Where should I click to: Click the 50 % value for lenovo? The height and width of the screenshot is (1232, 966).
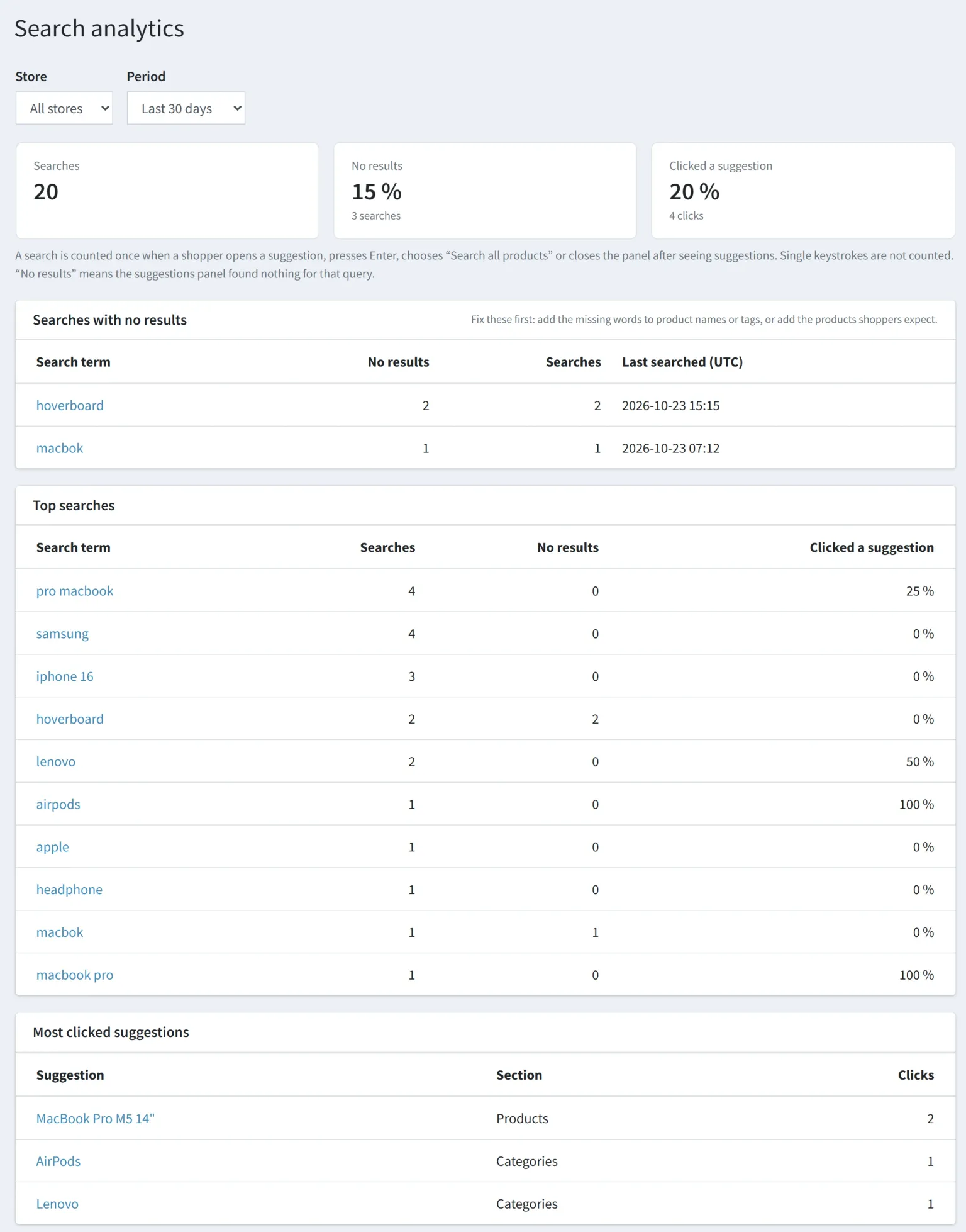pos(920,762)
